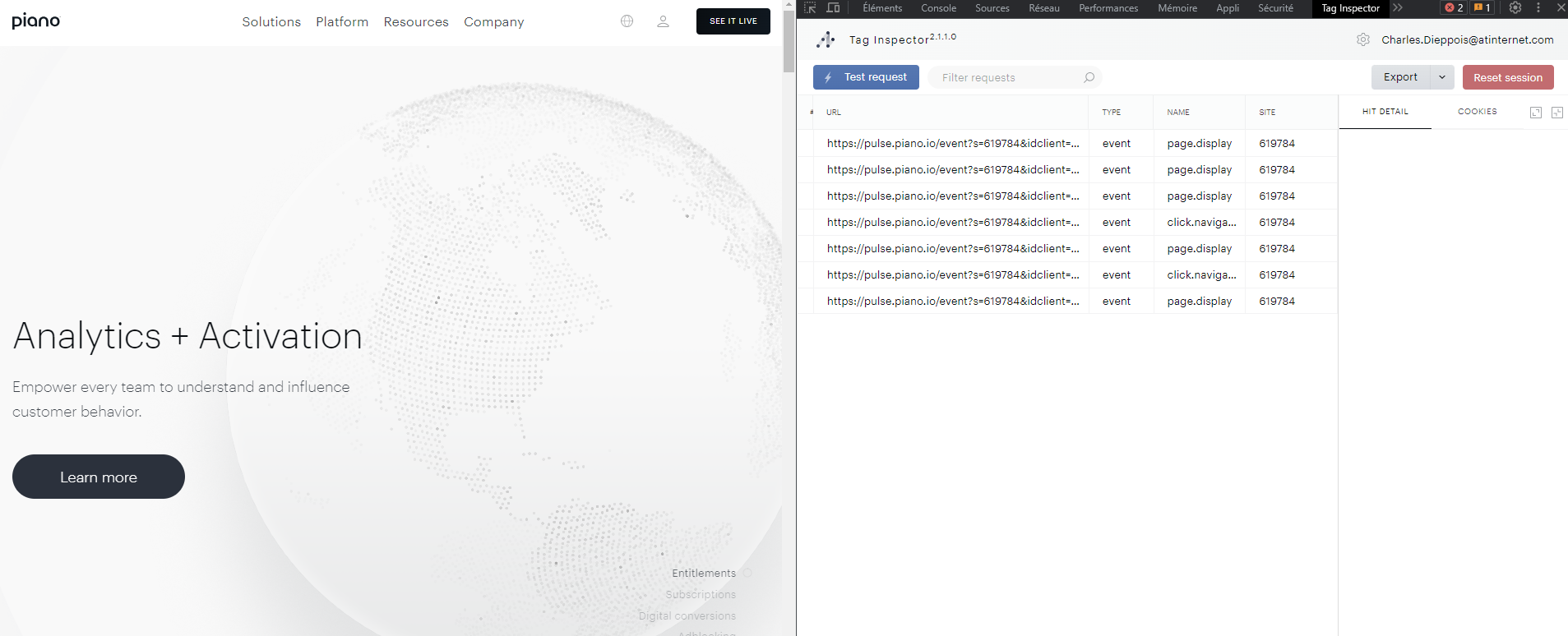Collapse the hit detail panel icon
This screenshot has height=636, width=1568.
coord(1556,113)
